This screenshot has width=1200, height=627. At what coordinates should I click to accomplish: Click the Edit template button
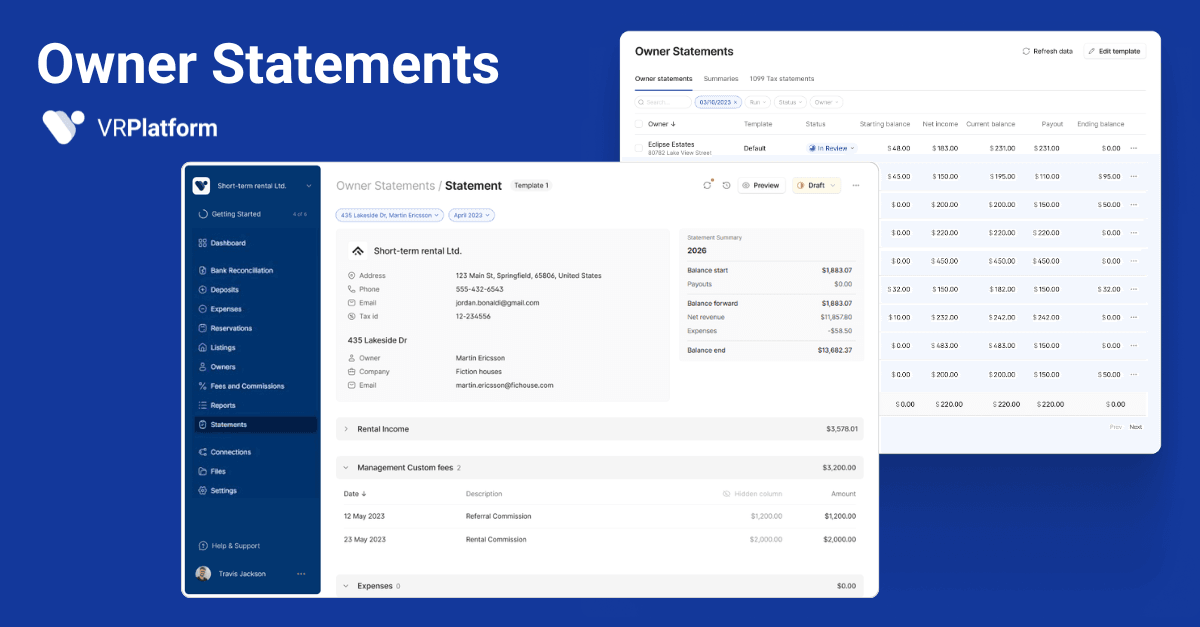[1113, 51]
